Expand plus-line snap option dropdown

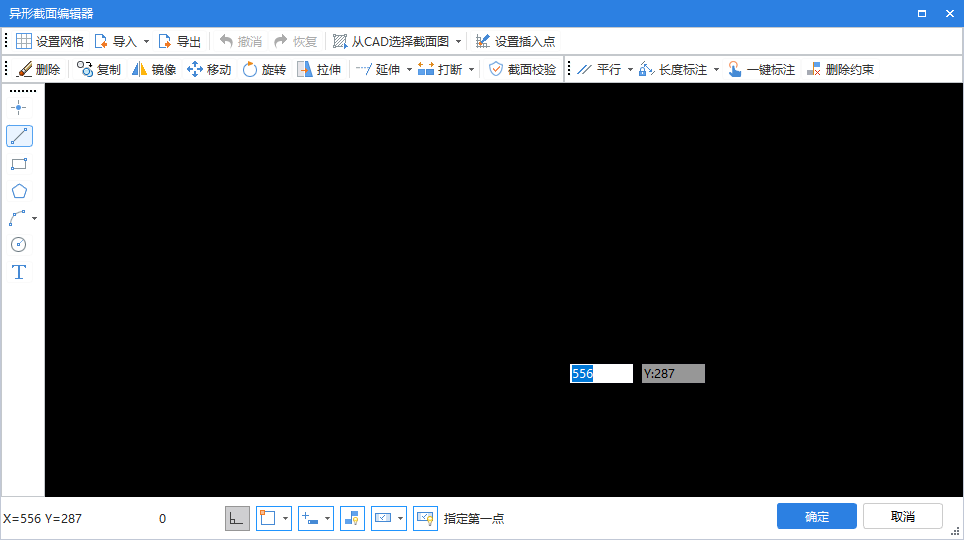327,518
